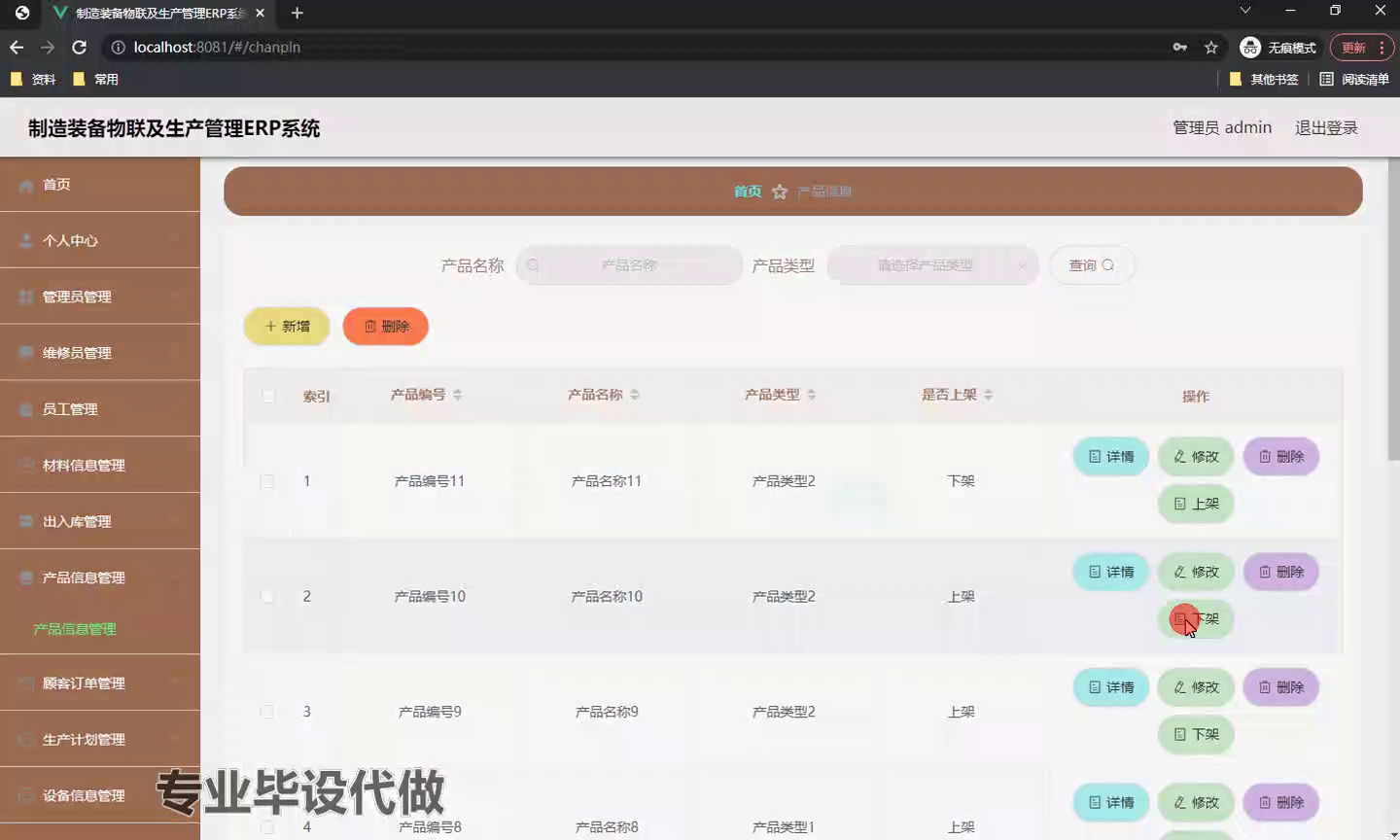Open the 产品类型 select dropdown
This screenshot has height=840, width=1400.
click(x=932, y=265)
